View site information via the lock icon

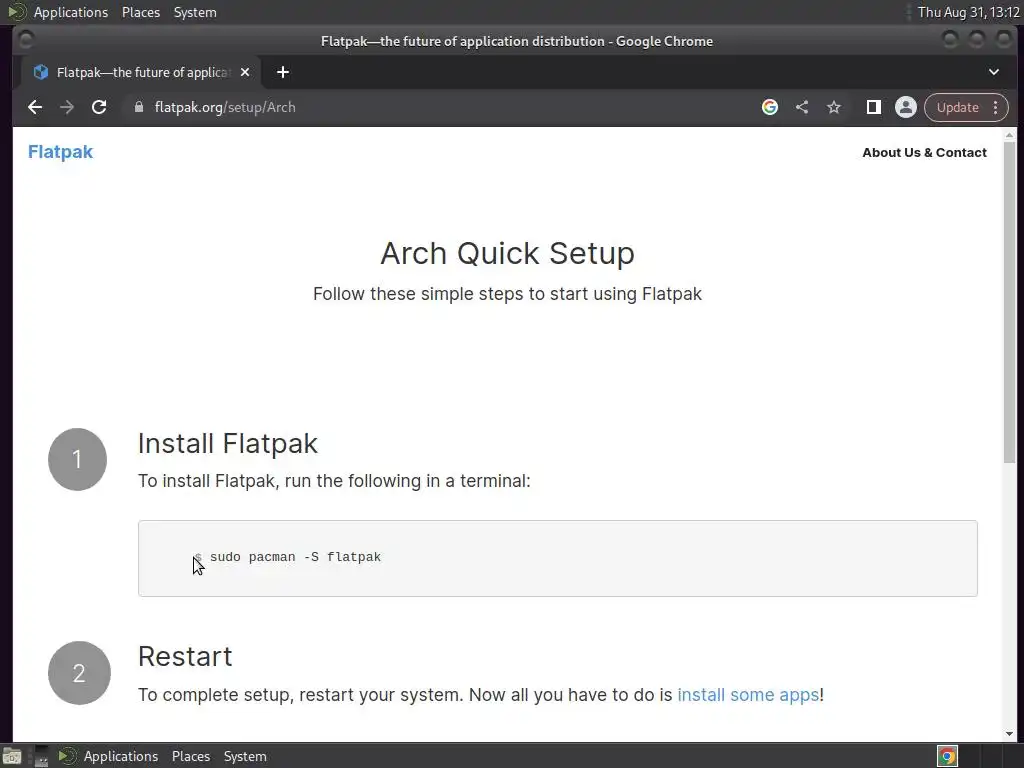click(x=138, y=107)
